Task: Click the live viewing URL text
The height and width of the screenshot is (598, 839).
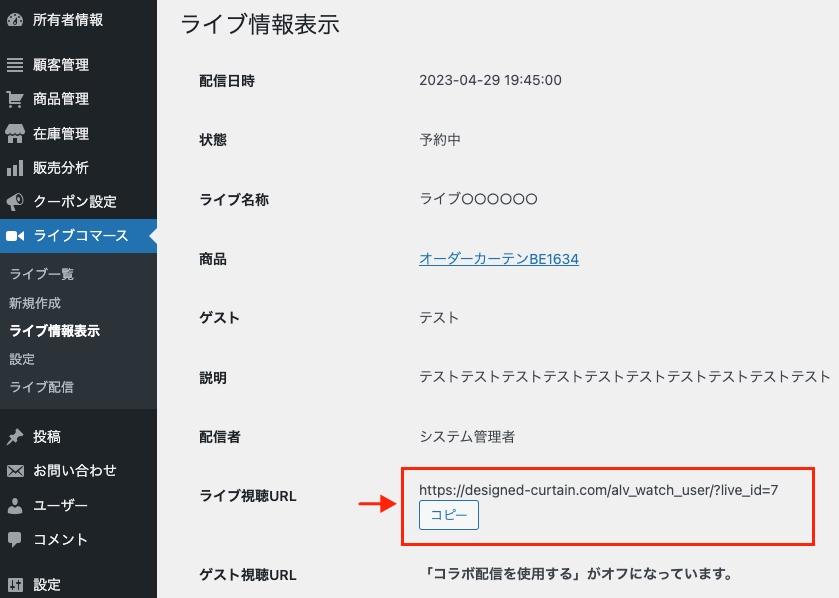Action: click(x=598, y=490)
